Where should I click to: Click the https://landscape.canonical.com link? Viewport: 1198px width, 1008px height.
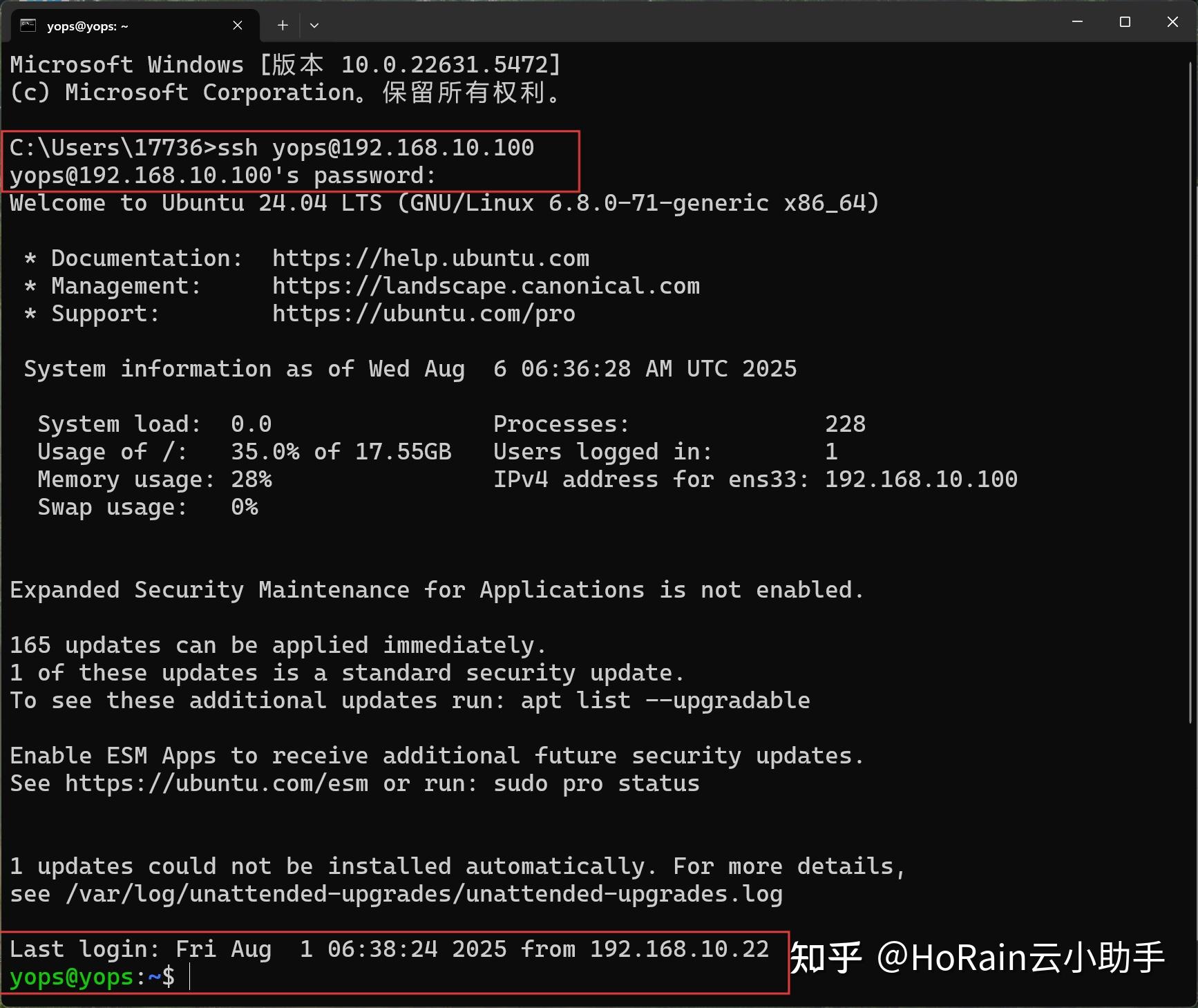point(486,286)
